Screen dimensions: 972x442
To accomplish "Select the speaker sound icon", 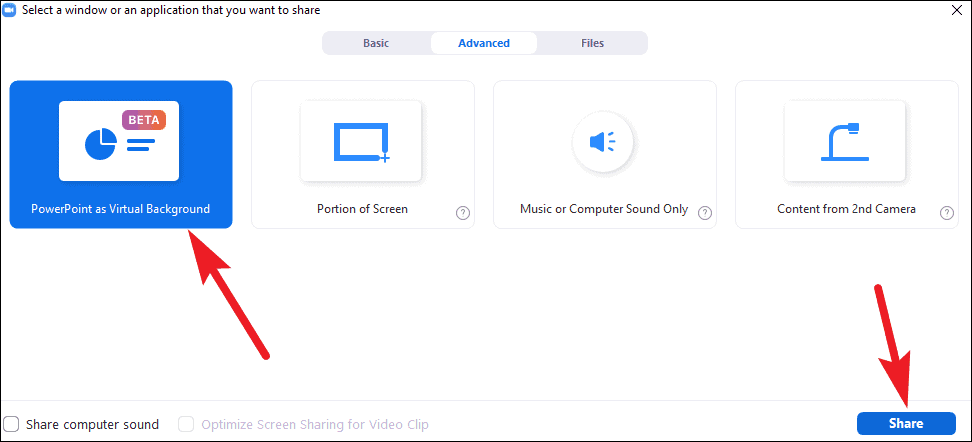I will tap(603, 143).
